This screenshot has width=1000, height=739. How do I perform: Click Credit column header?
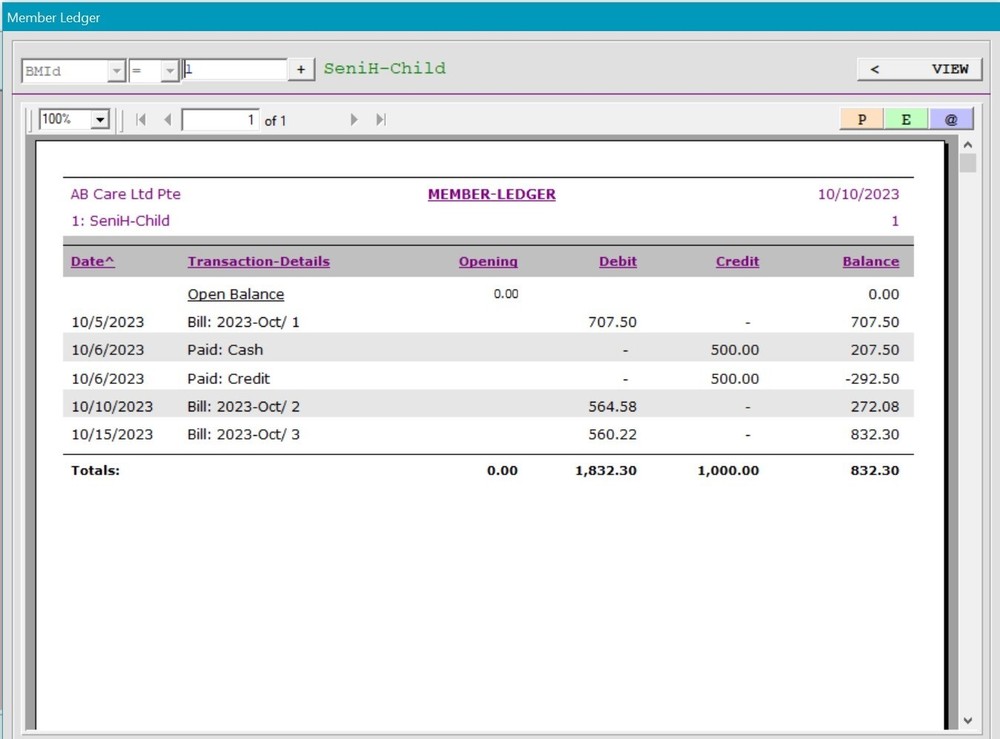[737, 261]
